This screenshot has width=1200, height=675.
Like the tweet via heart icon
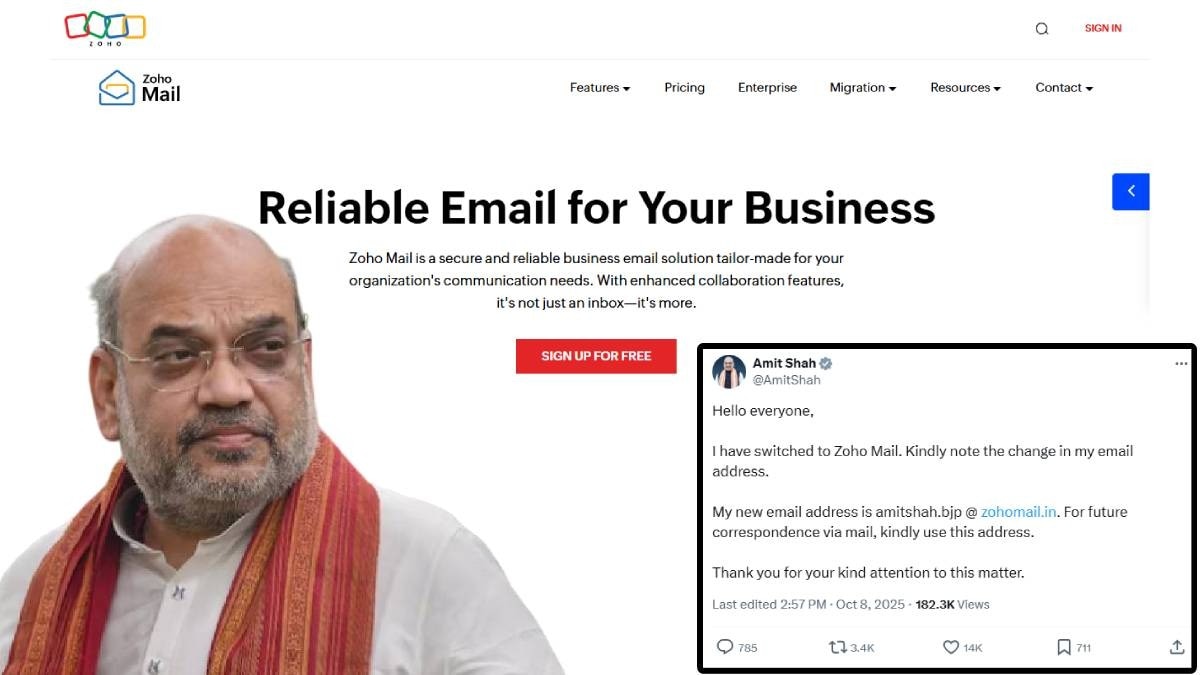pyautogui.click(x=951, y=647)
